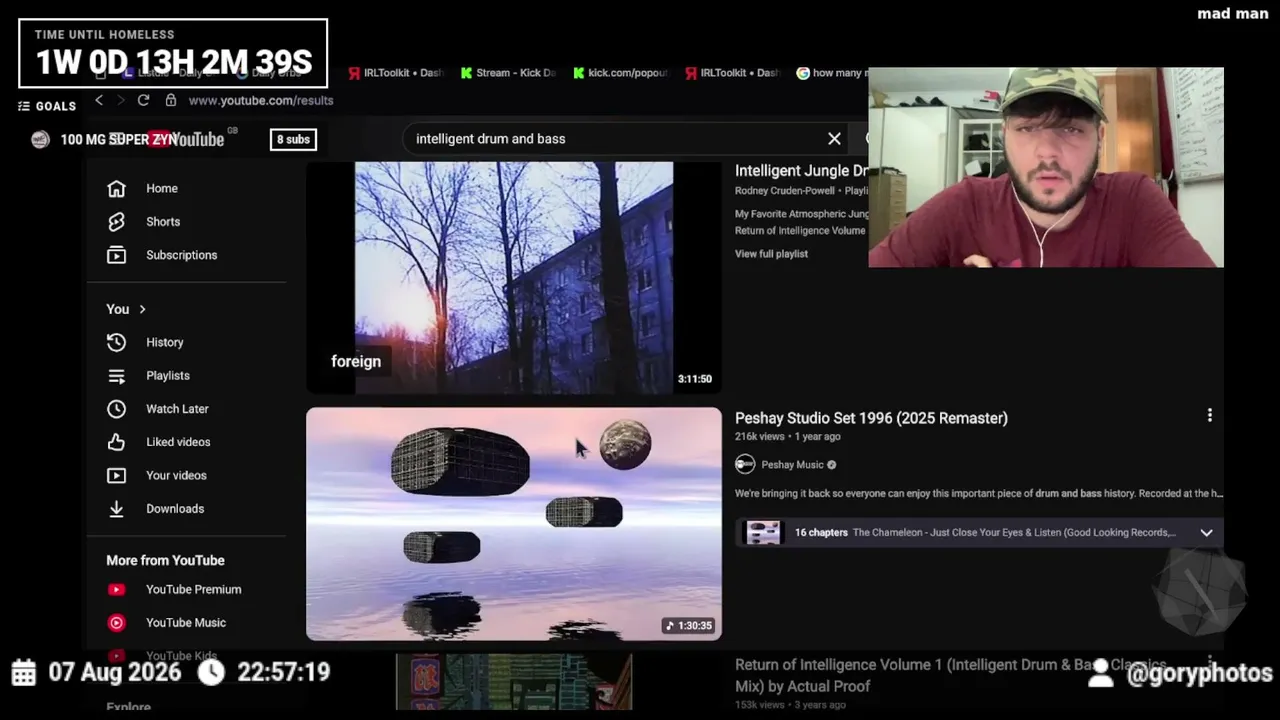The width and height of the screenshot is (1280, 720).
Task: Open the Peshay Music channel avatar
Action: [x=745, y=464]
